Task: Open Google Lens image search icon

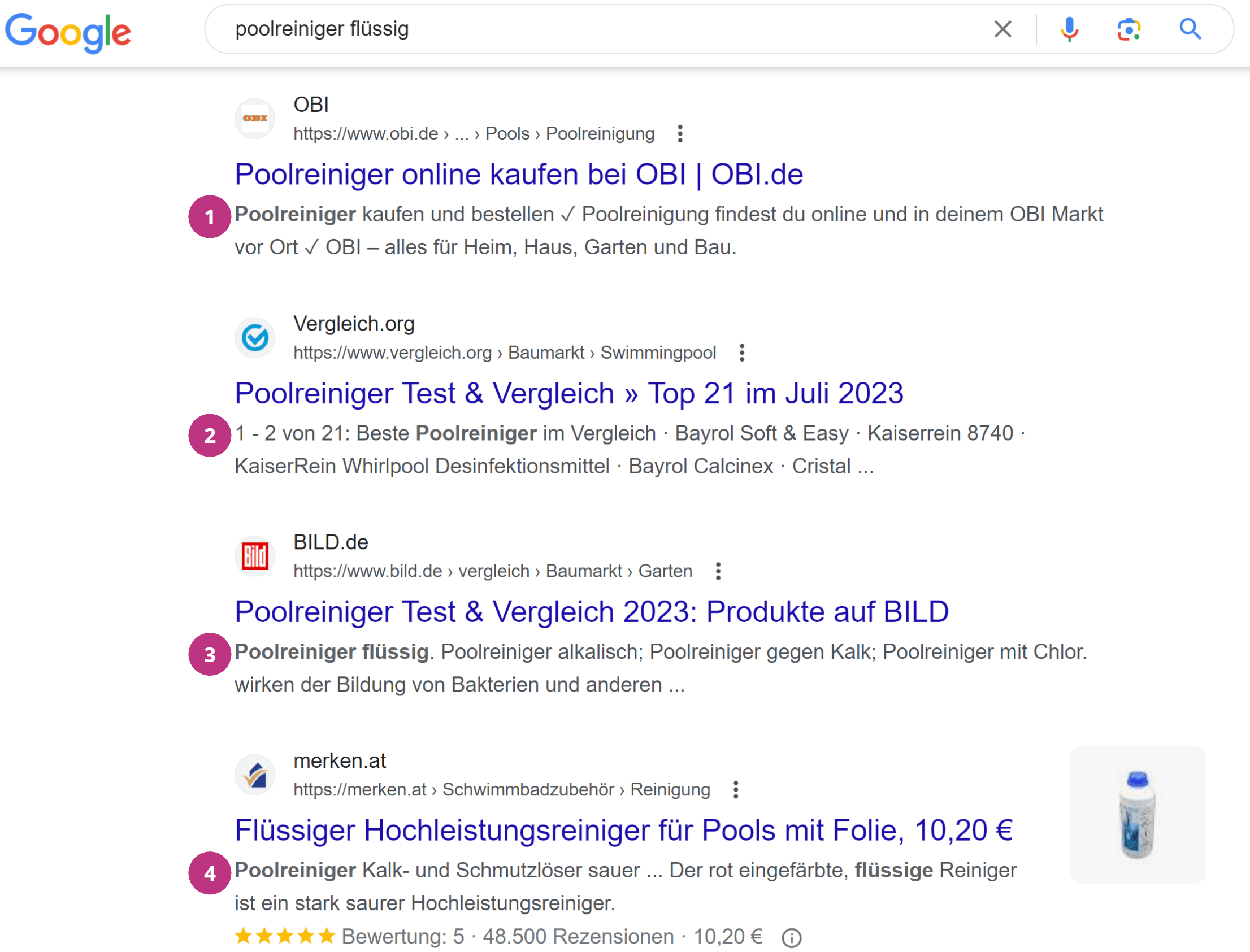Action: pos(1128,29)
